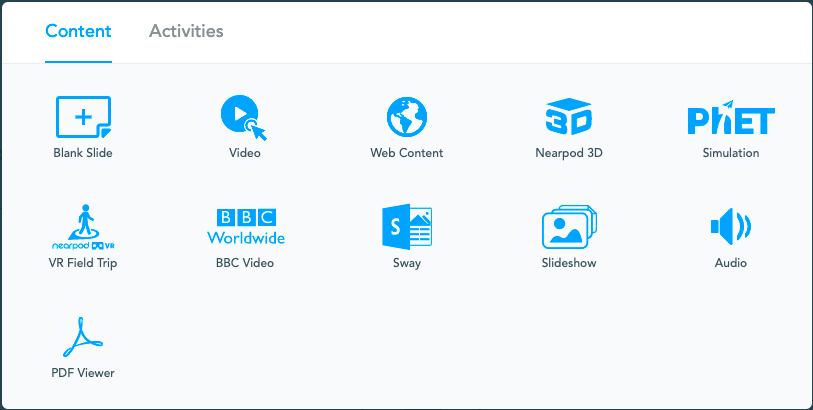The image size is (813, 410).
Task: Click the "Simulation" text label
Action: click(731, 153)
